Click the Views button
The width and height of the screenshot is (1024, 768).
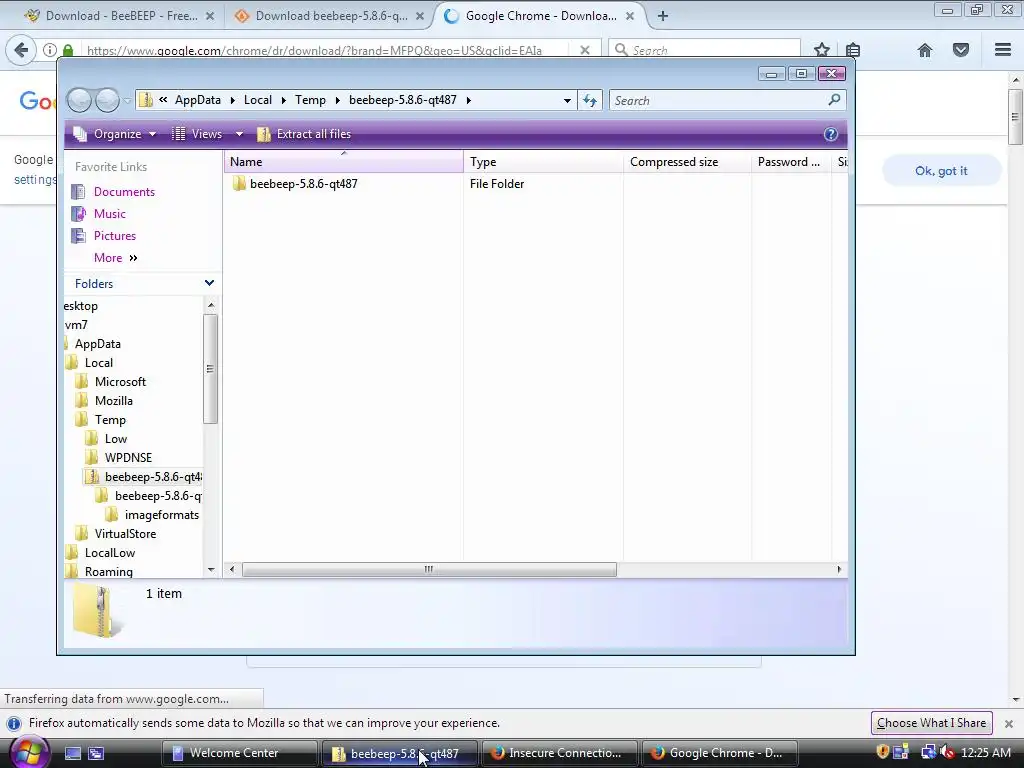(197, 134)
